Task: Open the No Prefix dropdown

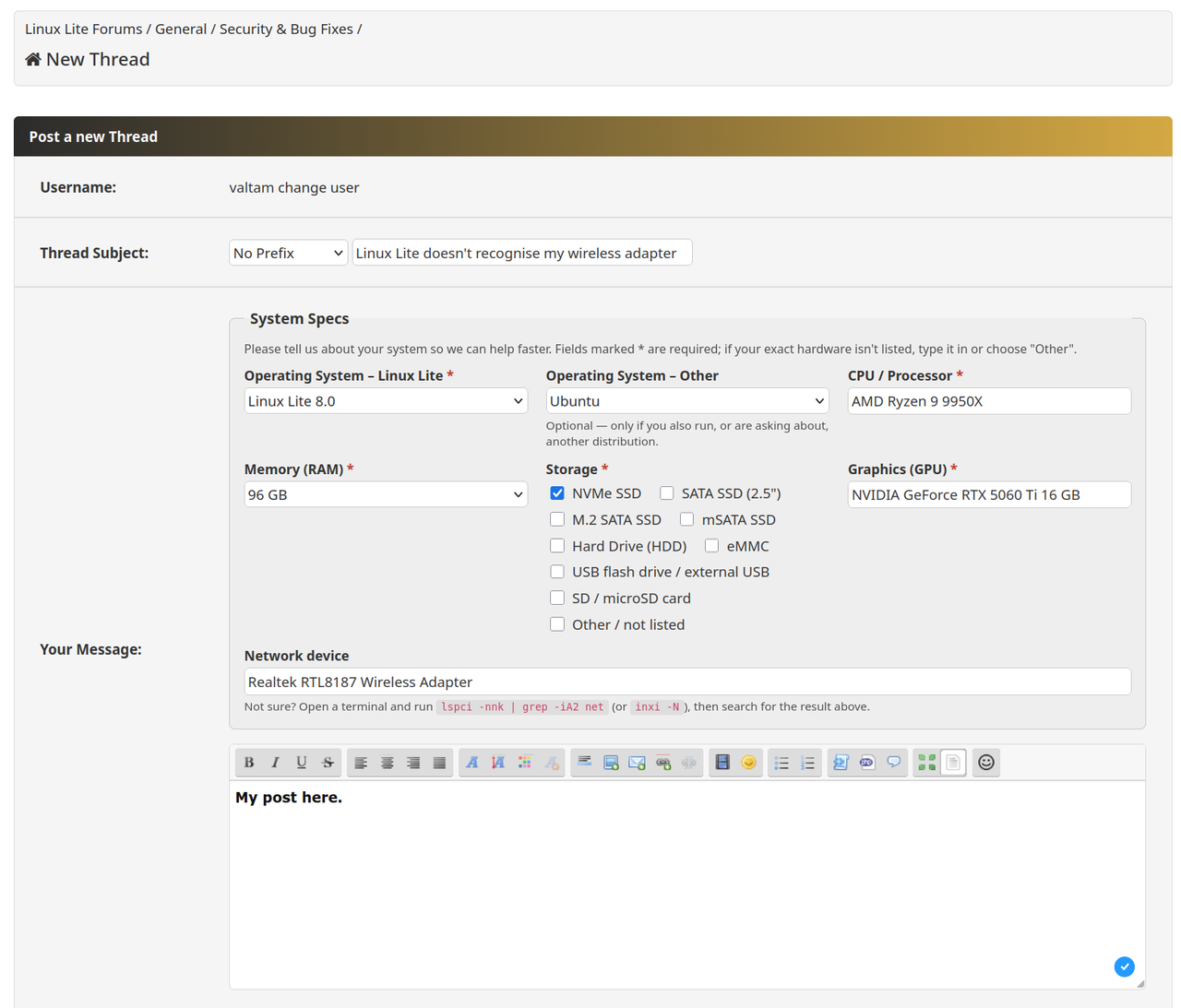Action: tap(288, 253)
